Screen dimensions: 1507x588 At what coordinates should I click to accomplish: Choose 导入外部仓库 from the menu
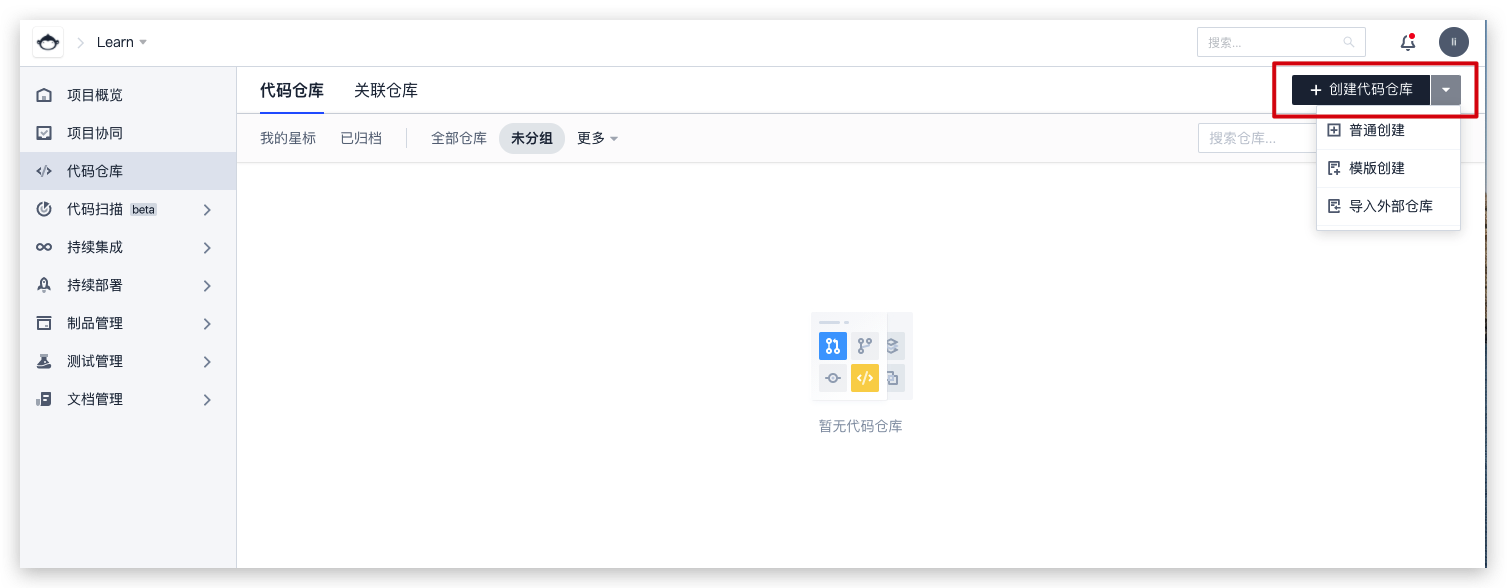pyautogui.click(x=1388, y=206)
